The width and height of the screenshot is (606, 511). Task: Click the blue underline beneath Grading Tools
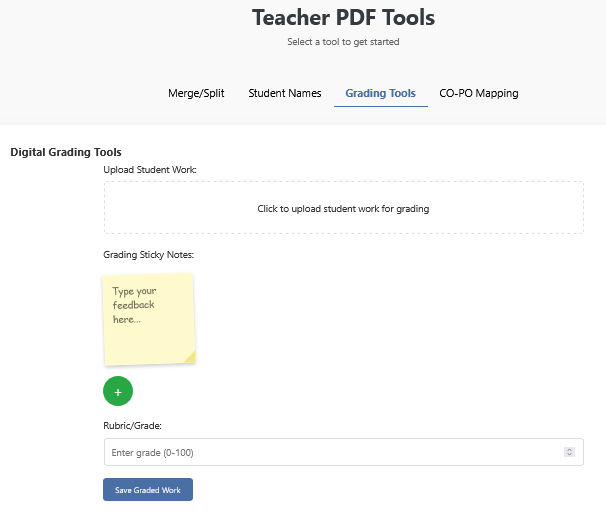click(x=380, y=106)
